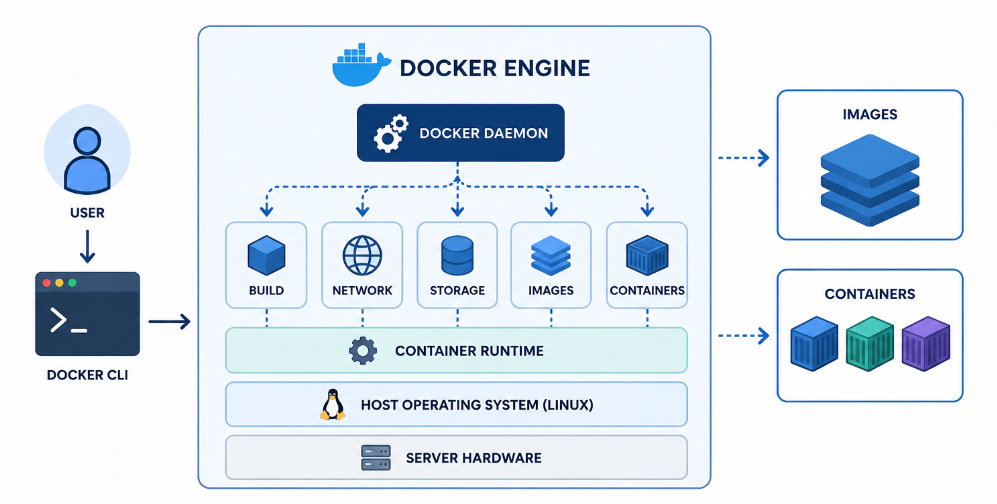This screenshot has height=504, width=997.
Task: Click the Docker whale logo
Action: coord(360,65)
